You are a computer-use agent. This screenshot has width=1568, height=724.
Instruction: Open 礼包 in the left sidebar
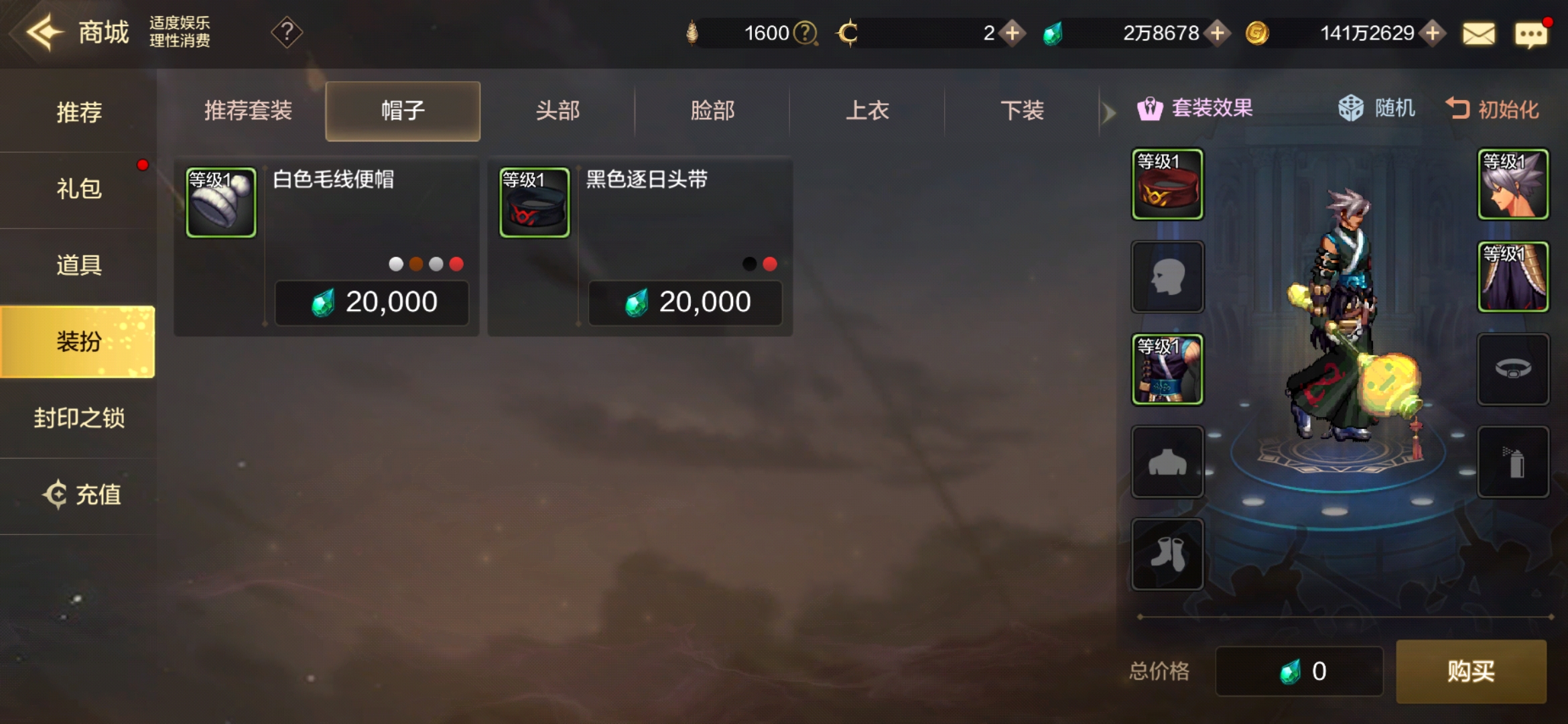78,189
